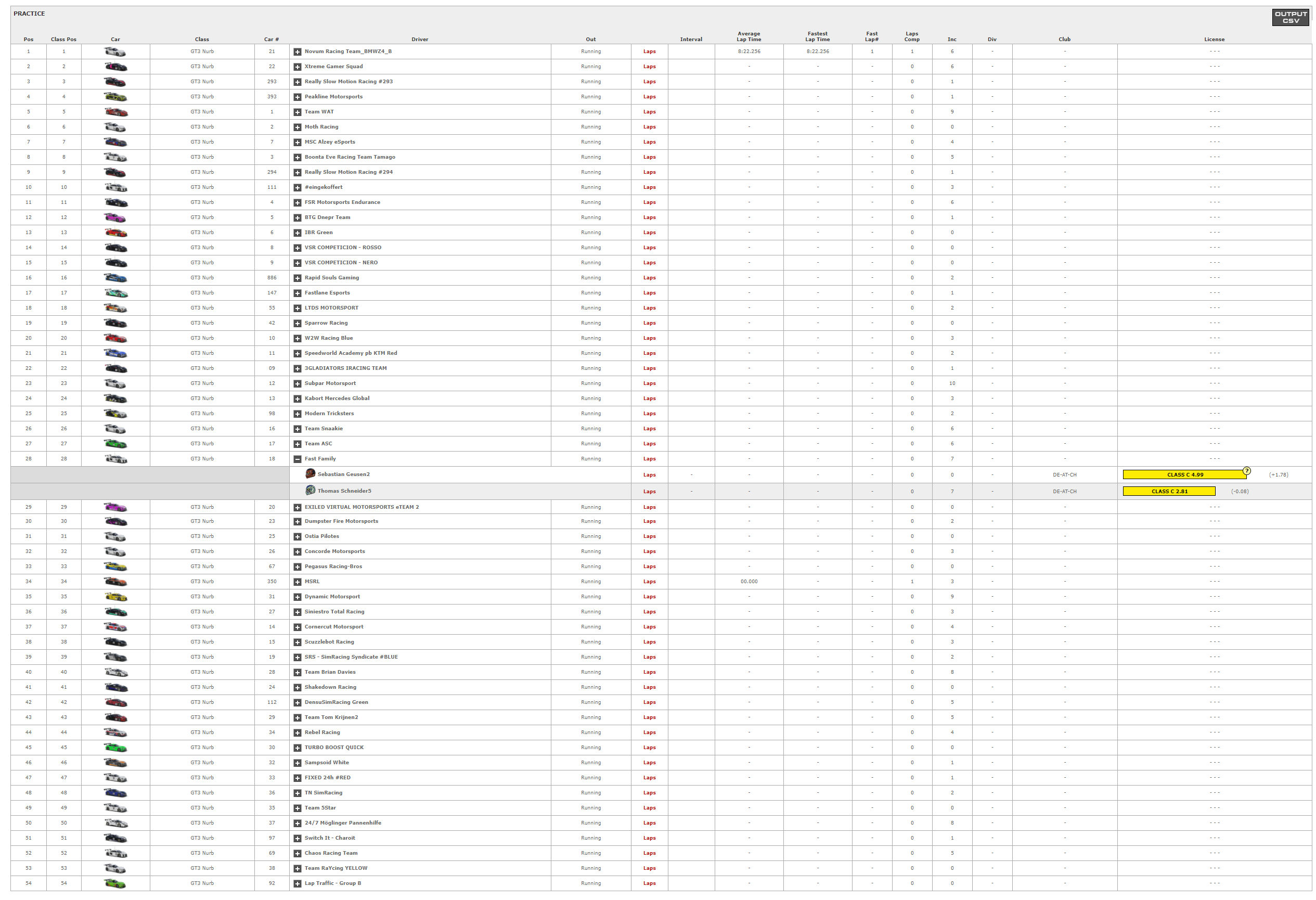Viewport: 1316px width, 900px height.
Task: Click Dynamic Motorsport car thumbnail
Action: pyautogui.click(x=115, y=596)
